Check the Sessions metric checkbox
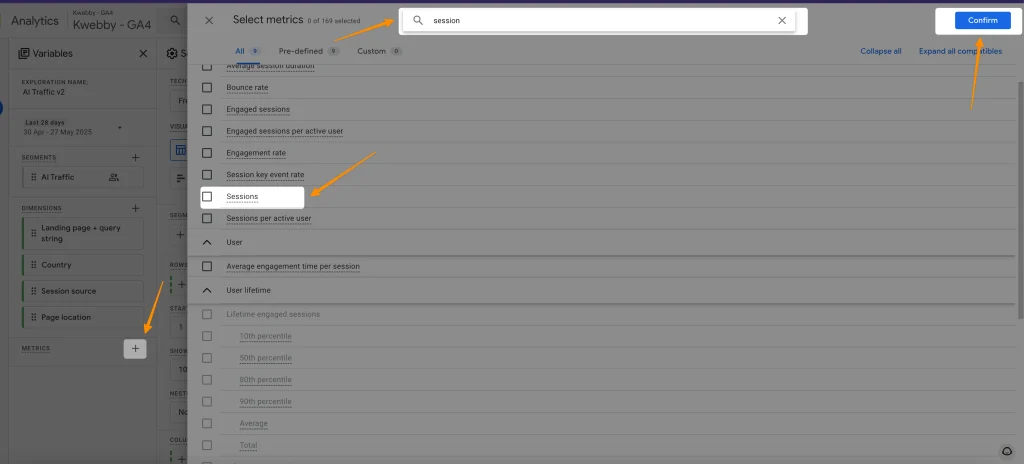Viewport: 1024px width, 464px height. tap(207, 197)
